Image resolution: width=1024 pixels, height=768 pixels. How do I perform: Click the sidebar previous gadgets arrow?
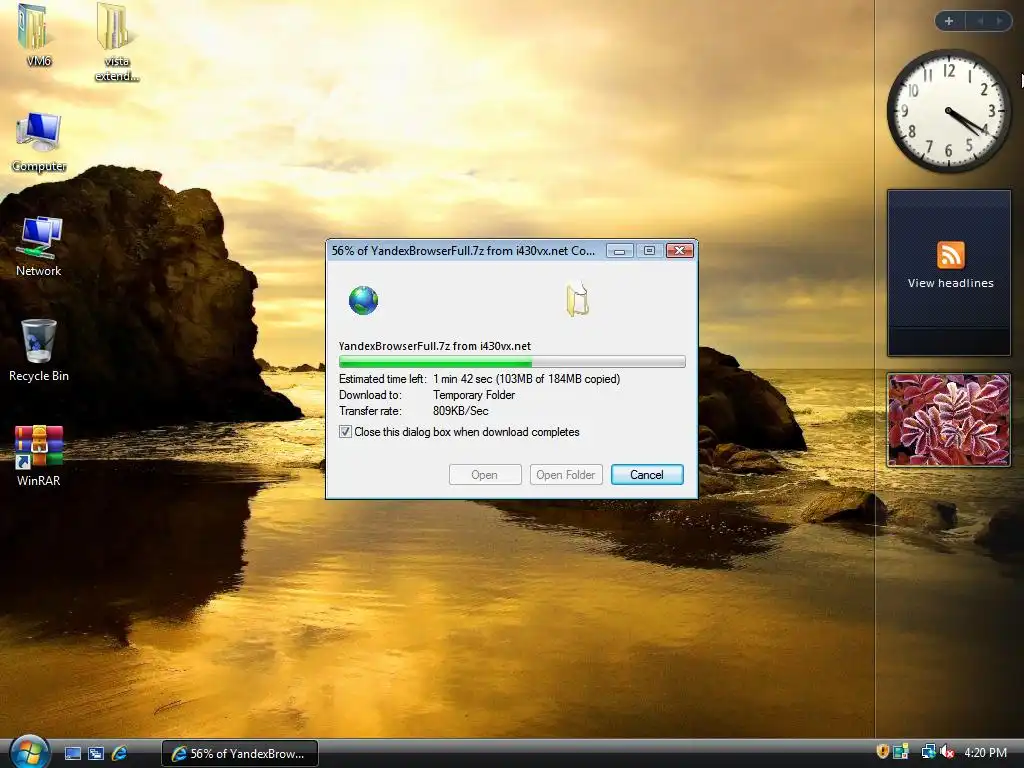[x=980, y=21]
